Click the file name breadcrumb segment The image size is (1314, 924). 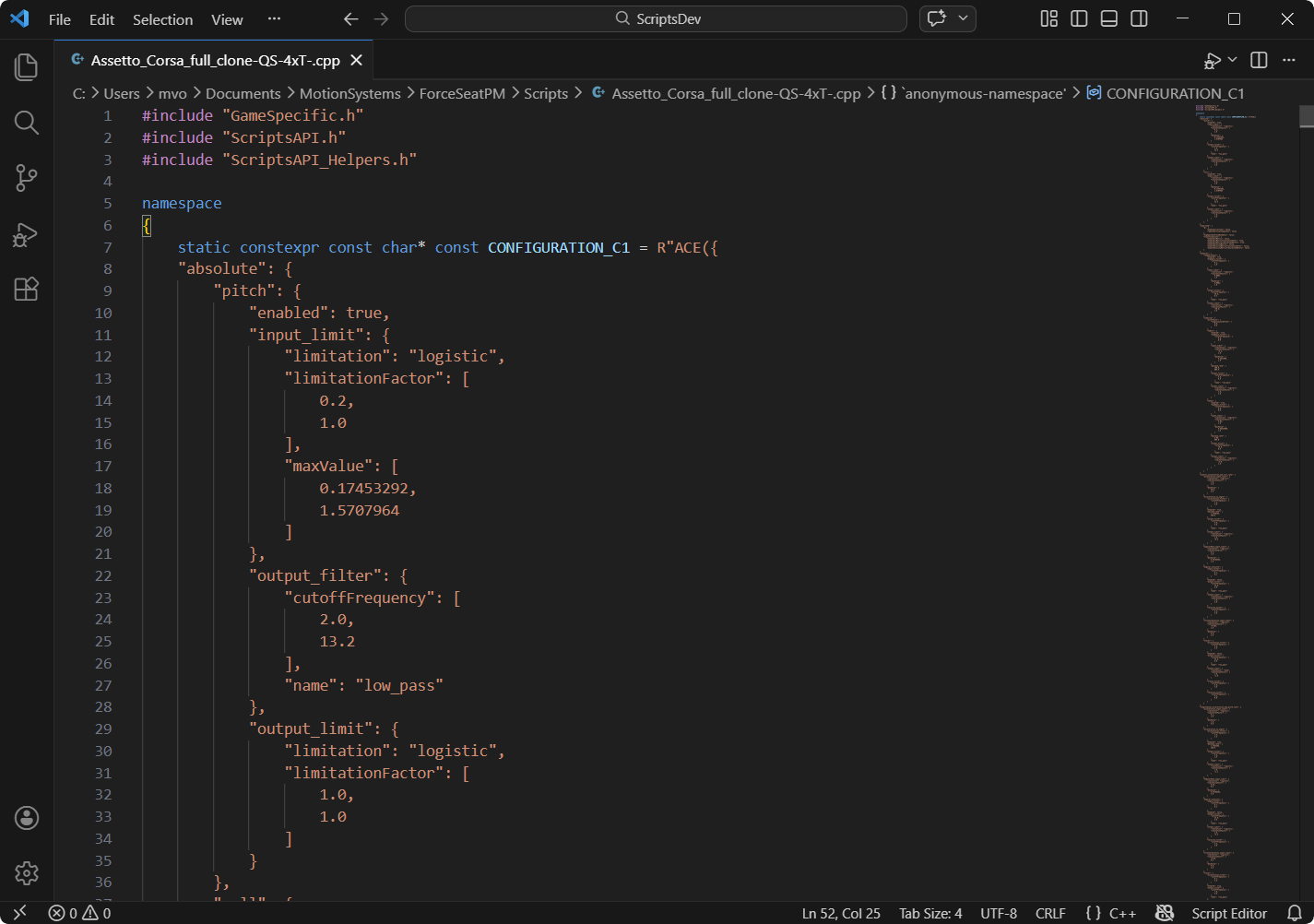click(x=726, y=93)
